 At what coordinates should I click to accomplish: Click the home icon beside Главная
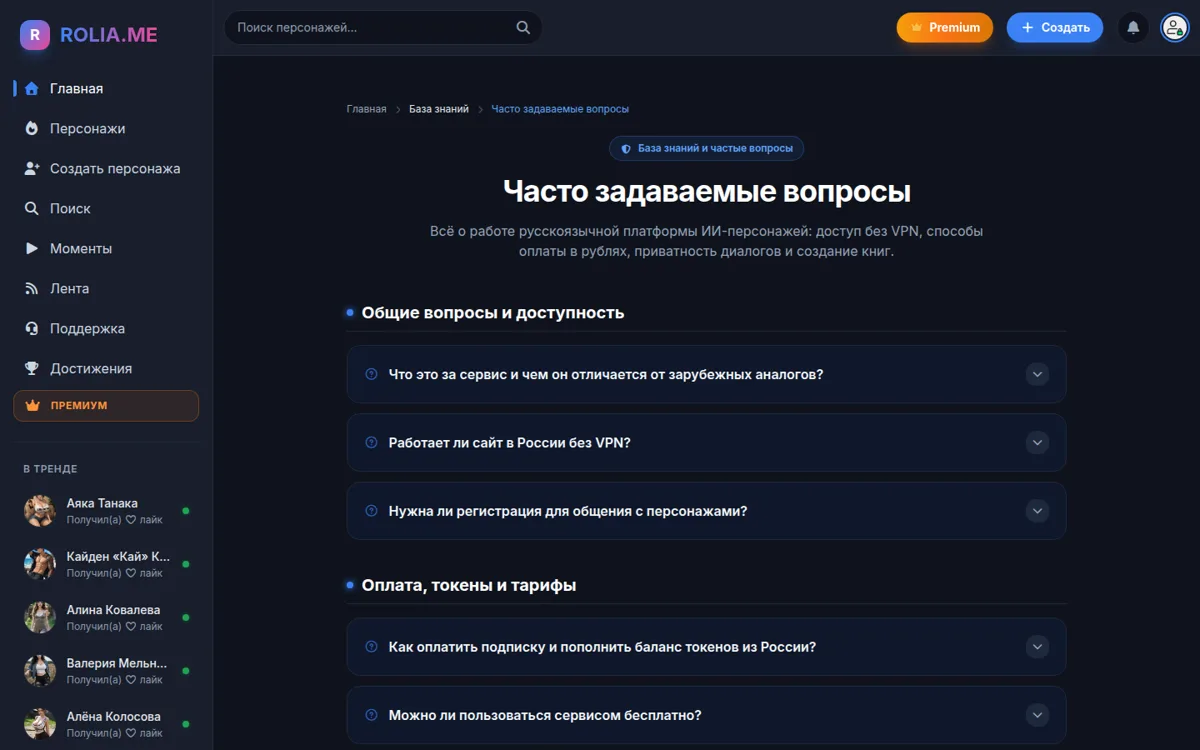(31, 88)
